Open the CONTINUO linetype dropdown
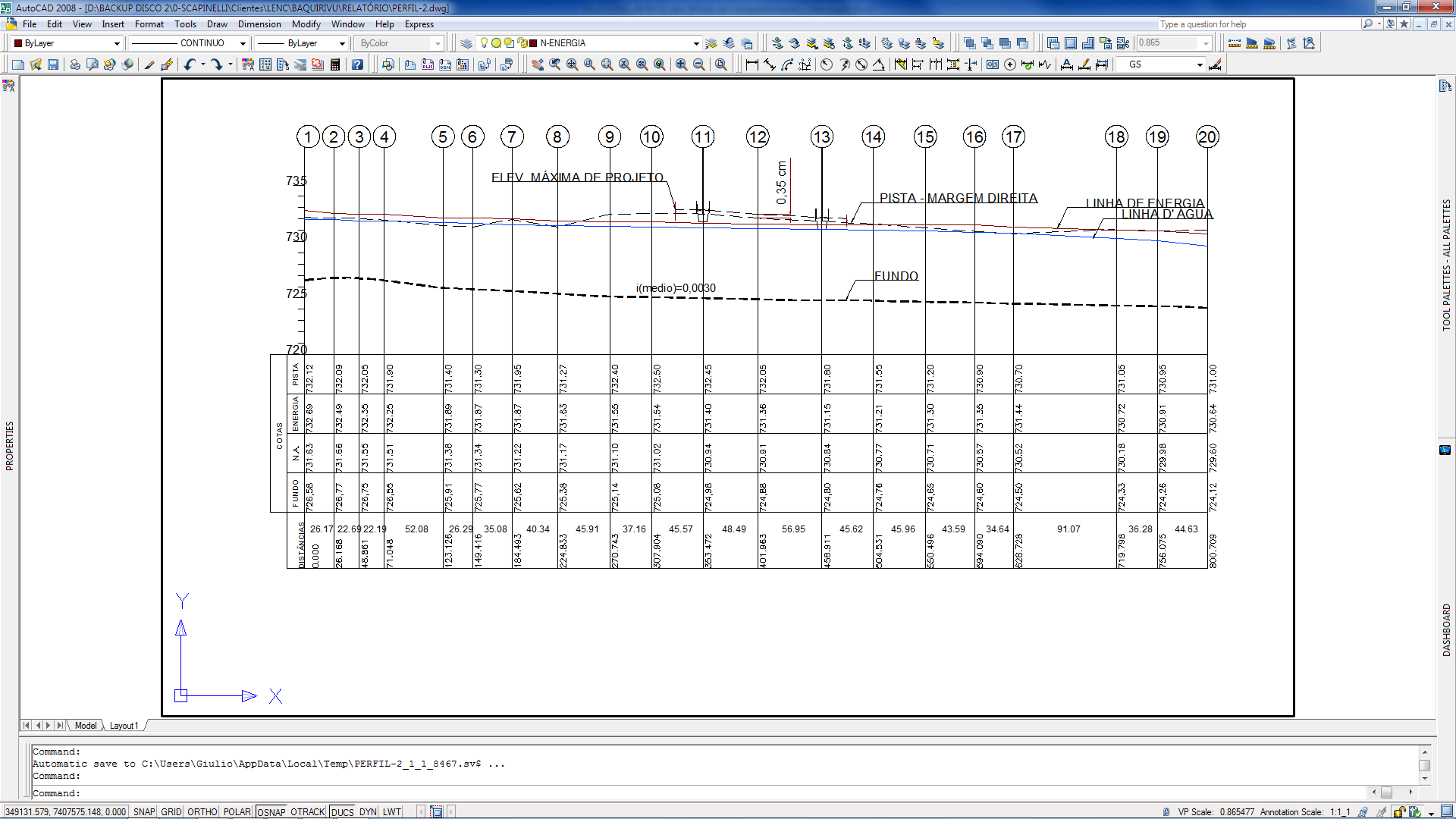The image size is (1456, 819). coord(243,43)
